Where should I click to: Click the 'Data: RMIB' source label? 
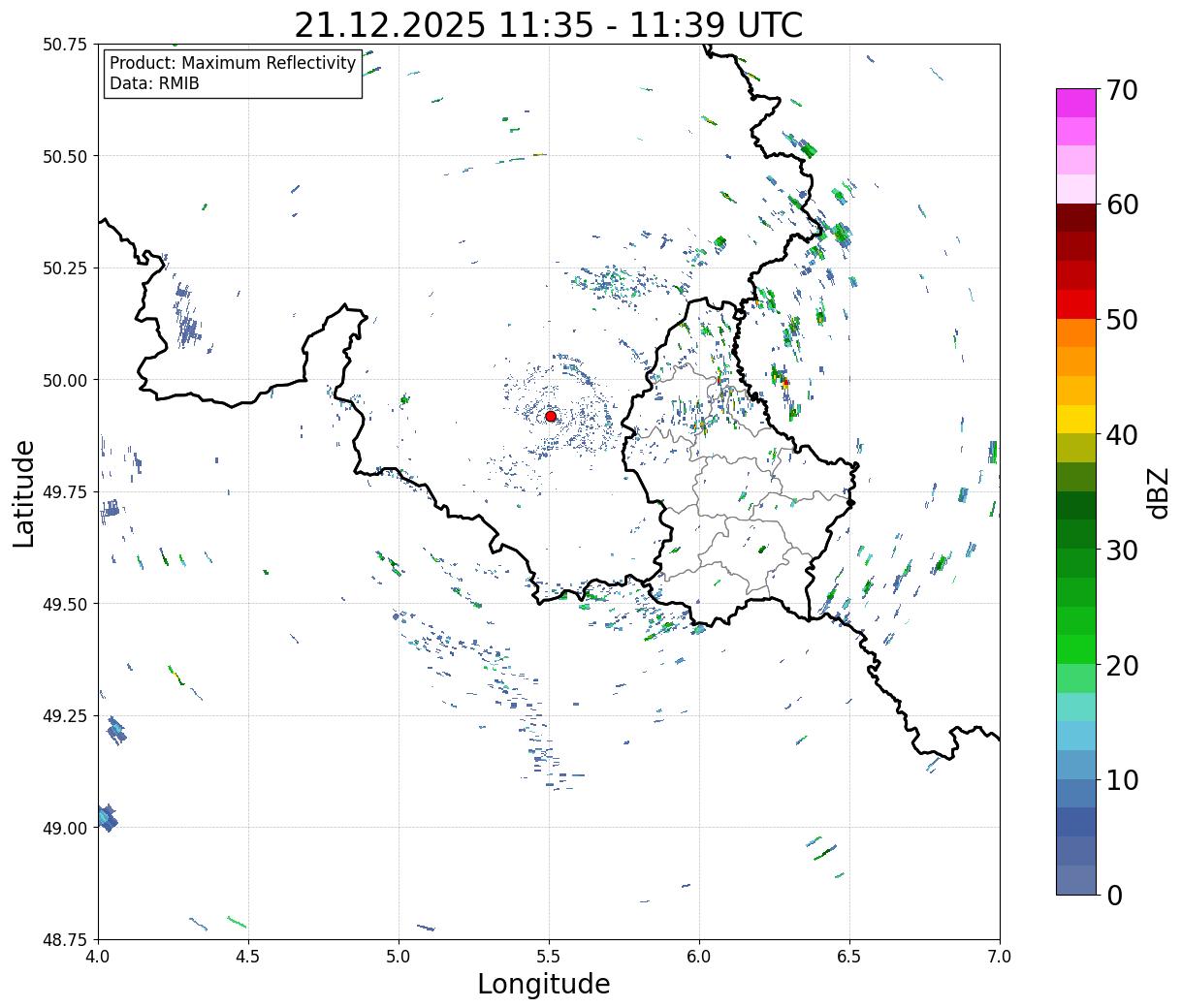click(x=154, y=84)
